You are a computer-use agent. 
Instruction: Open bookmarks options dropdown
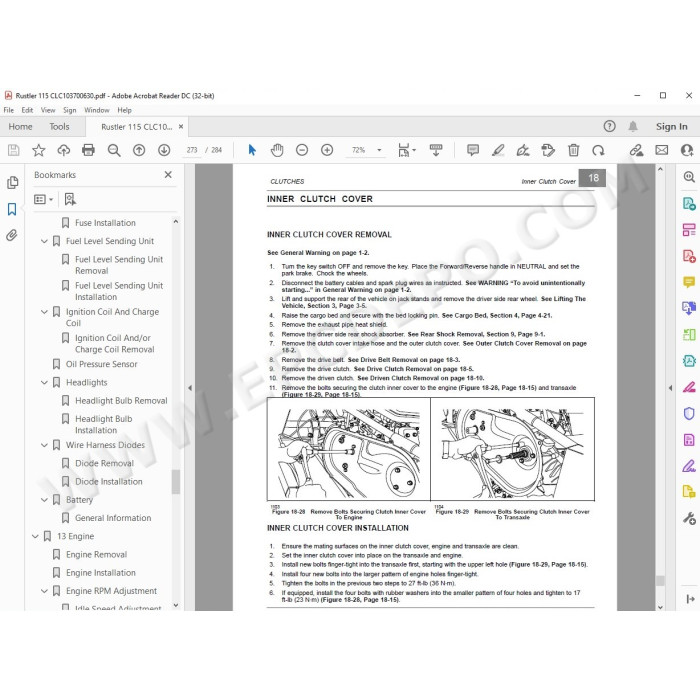pos(44,199)
